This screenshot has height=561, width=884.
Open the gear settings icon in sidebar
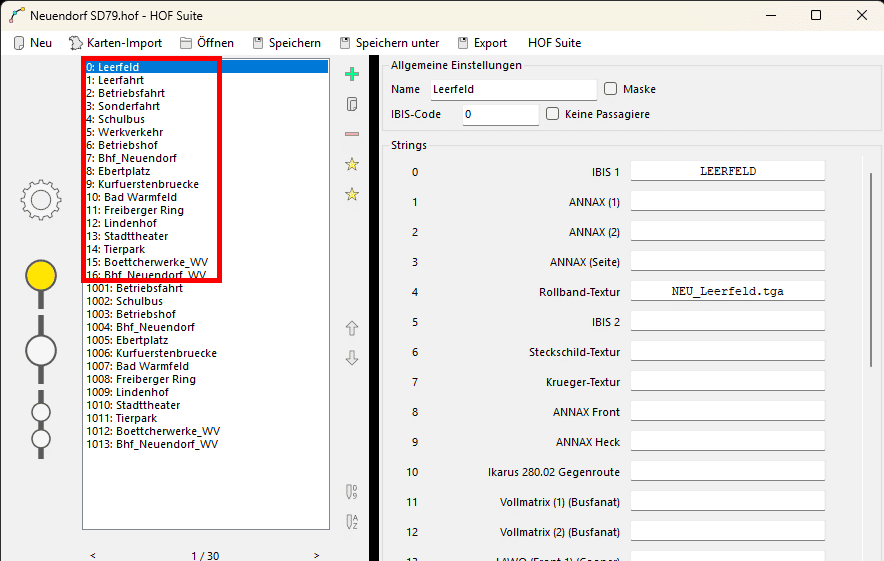point(41,200)
